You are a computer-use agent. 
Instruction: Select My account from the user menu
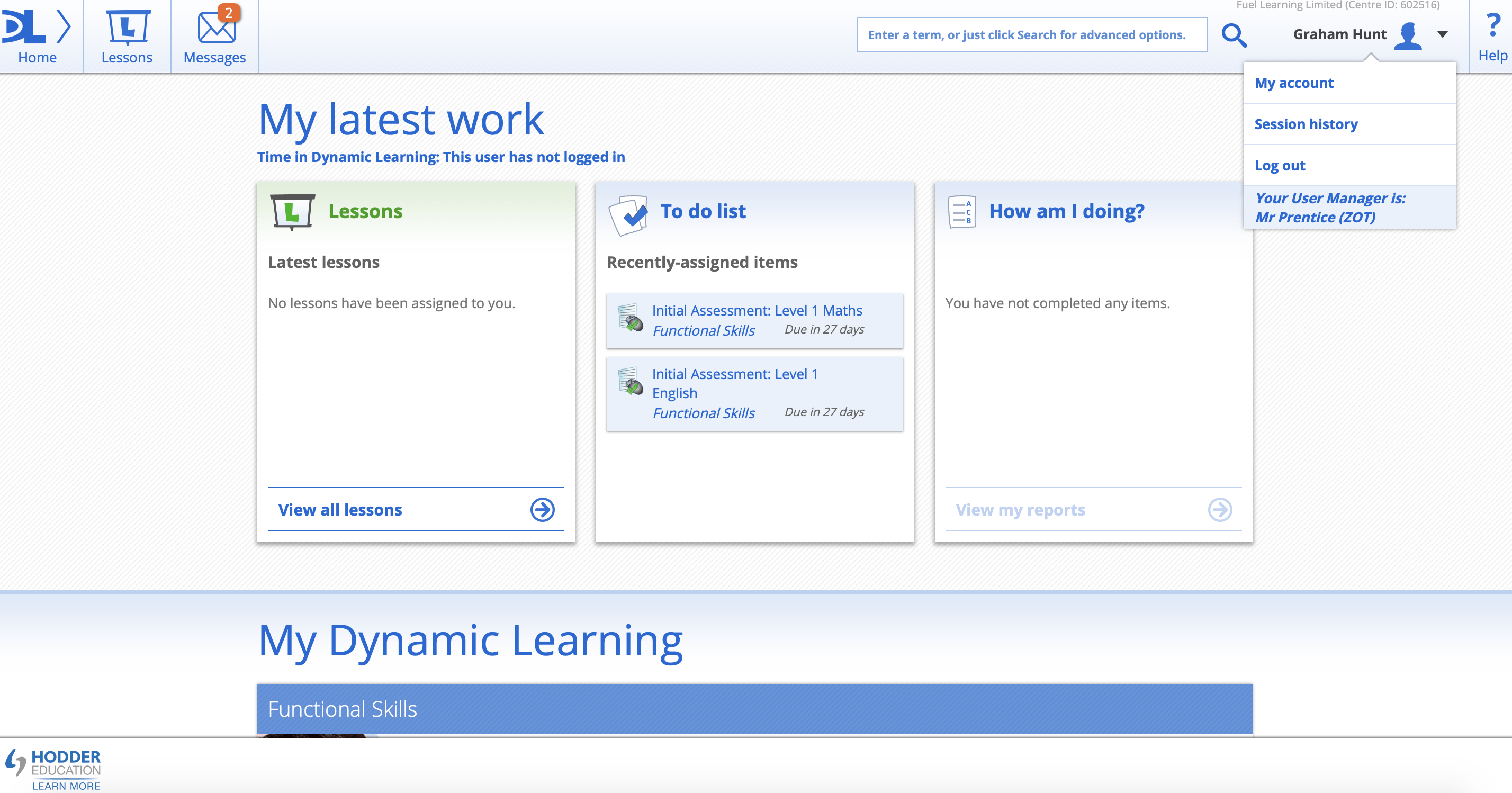coord(1349,83)
